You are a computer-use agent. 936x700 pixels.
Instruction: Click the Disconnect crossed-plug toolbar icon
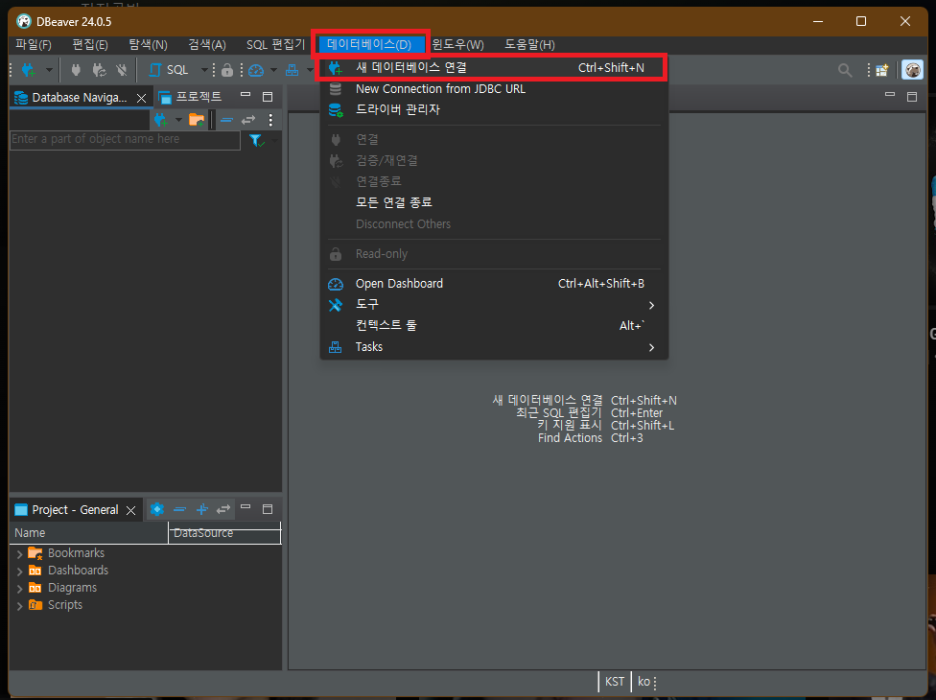(x=122, y=70)
